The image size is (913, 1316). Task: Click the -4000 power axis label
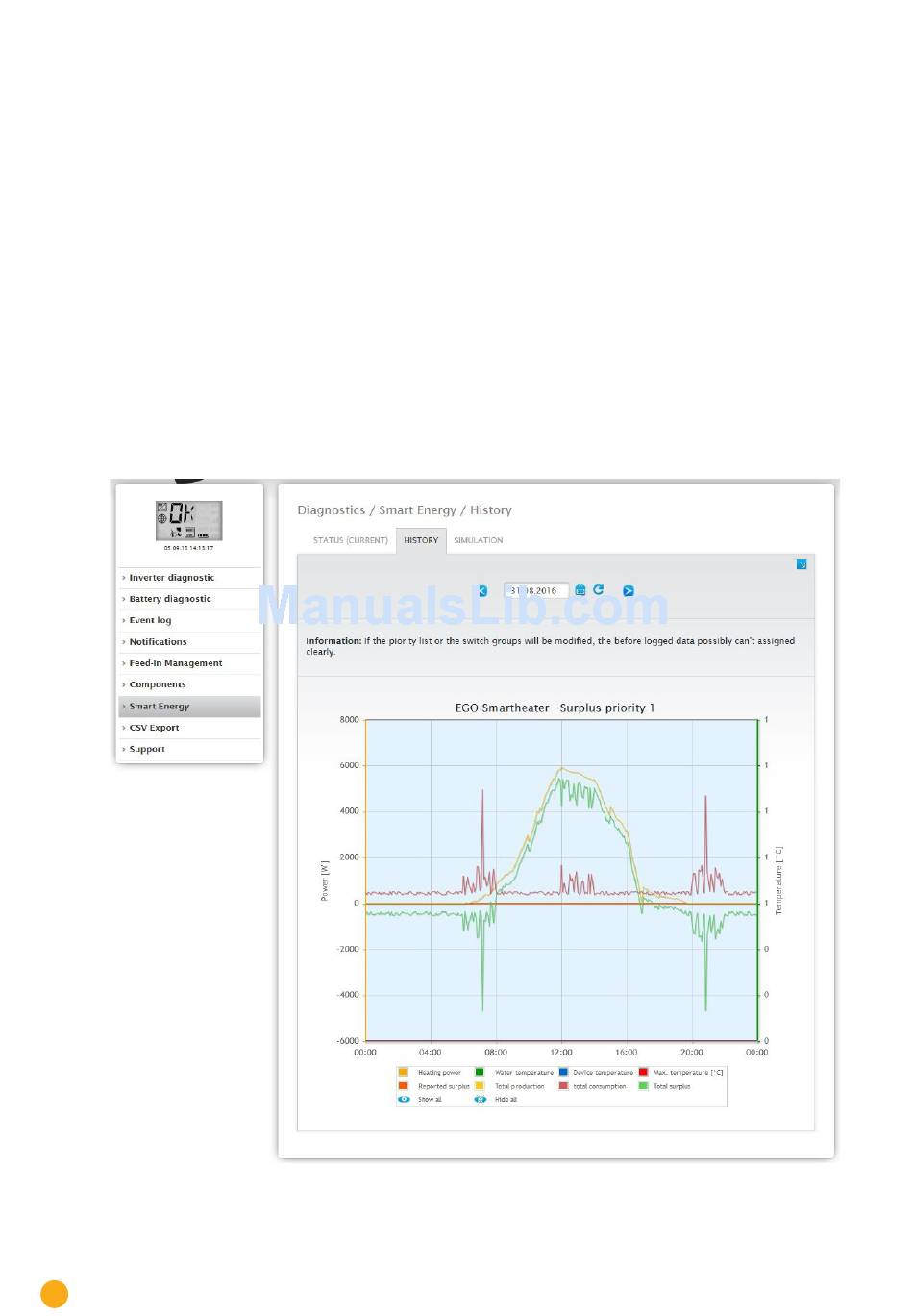click(348, 995)
